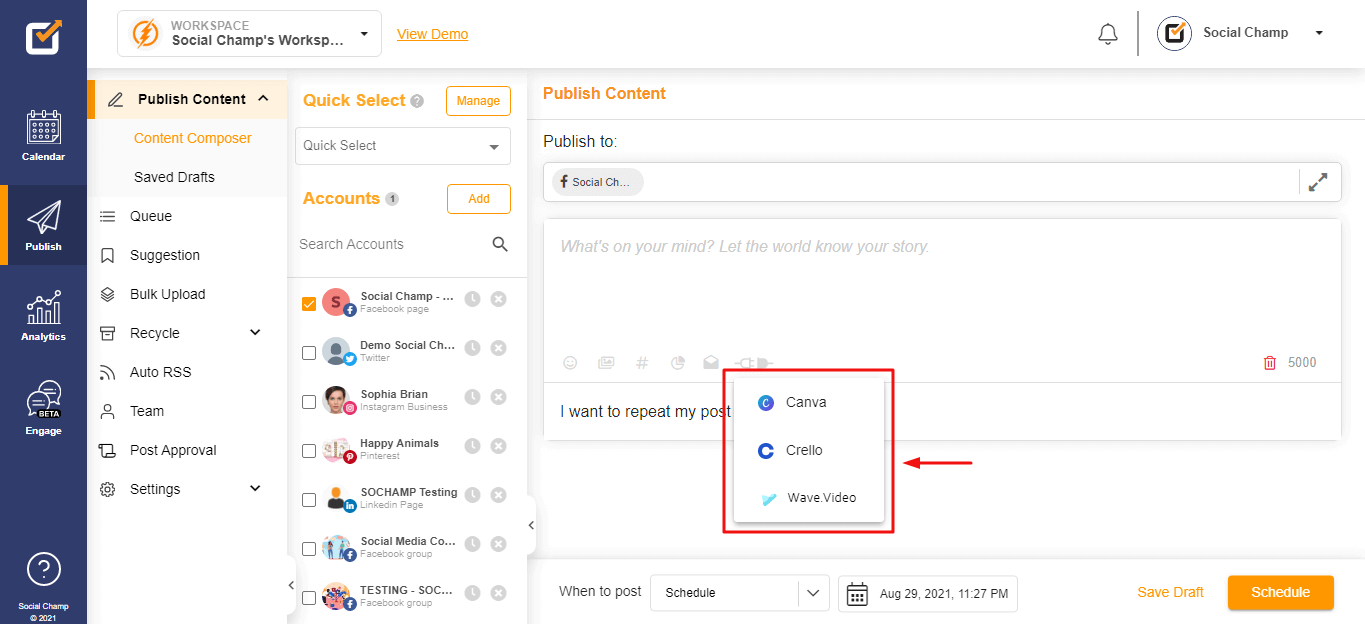Open the Social Champ profile menu
1365x624 pixels.
(1241, 33)
